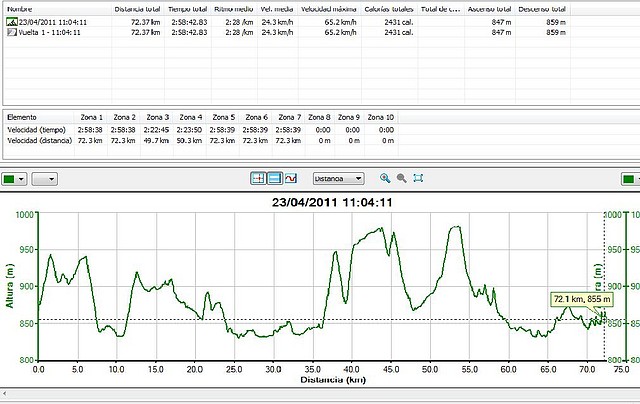640x404 pixels.
Task: Click the 2:23:50 Zona 4 time cell
Action: (189, 130)
